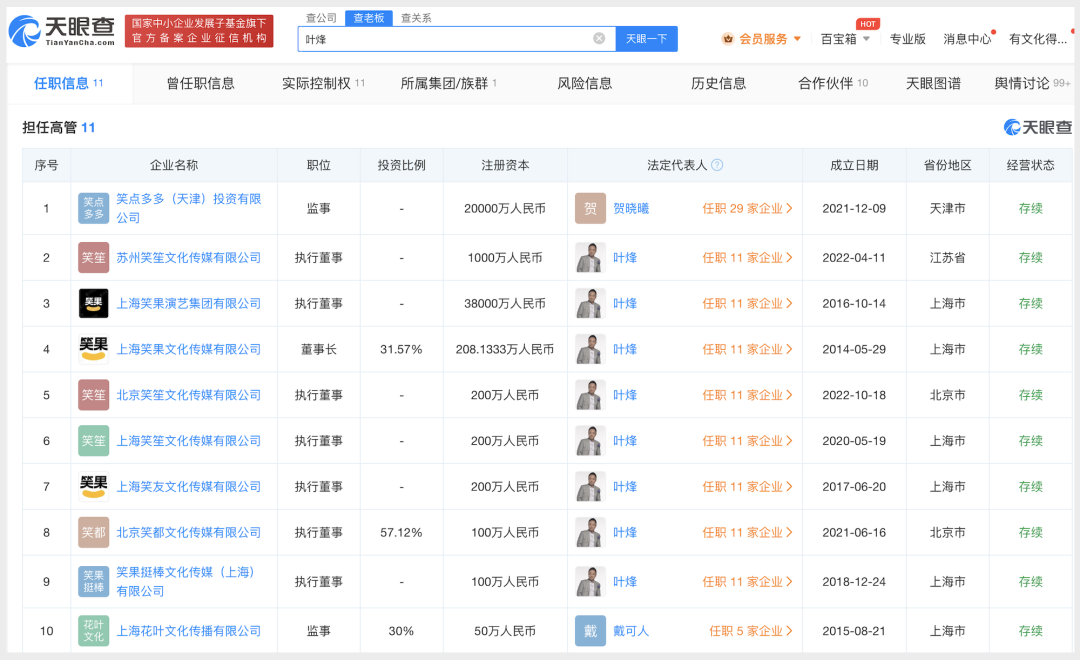Switch to the 查公司 search tab
1080x660 pixels.
[x=321, y=18]
